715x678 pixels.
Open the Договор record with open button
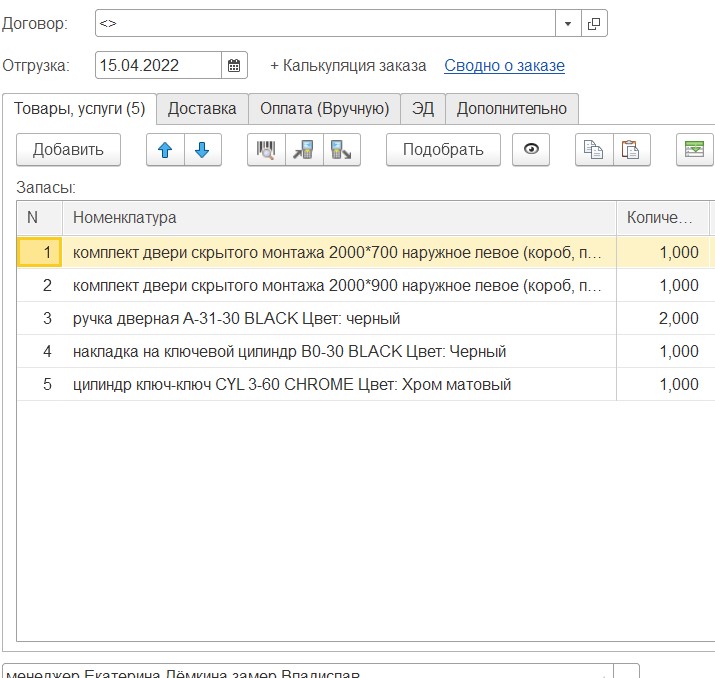tap(594, 23)
